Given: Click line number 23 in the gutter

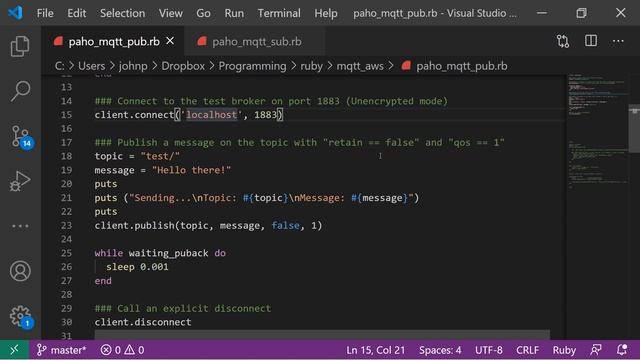Looking at the screenshot, I should [x=66, y=225].
